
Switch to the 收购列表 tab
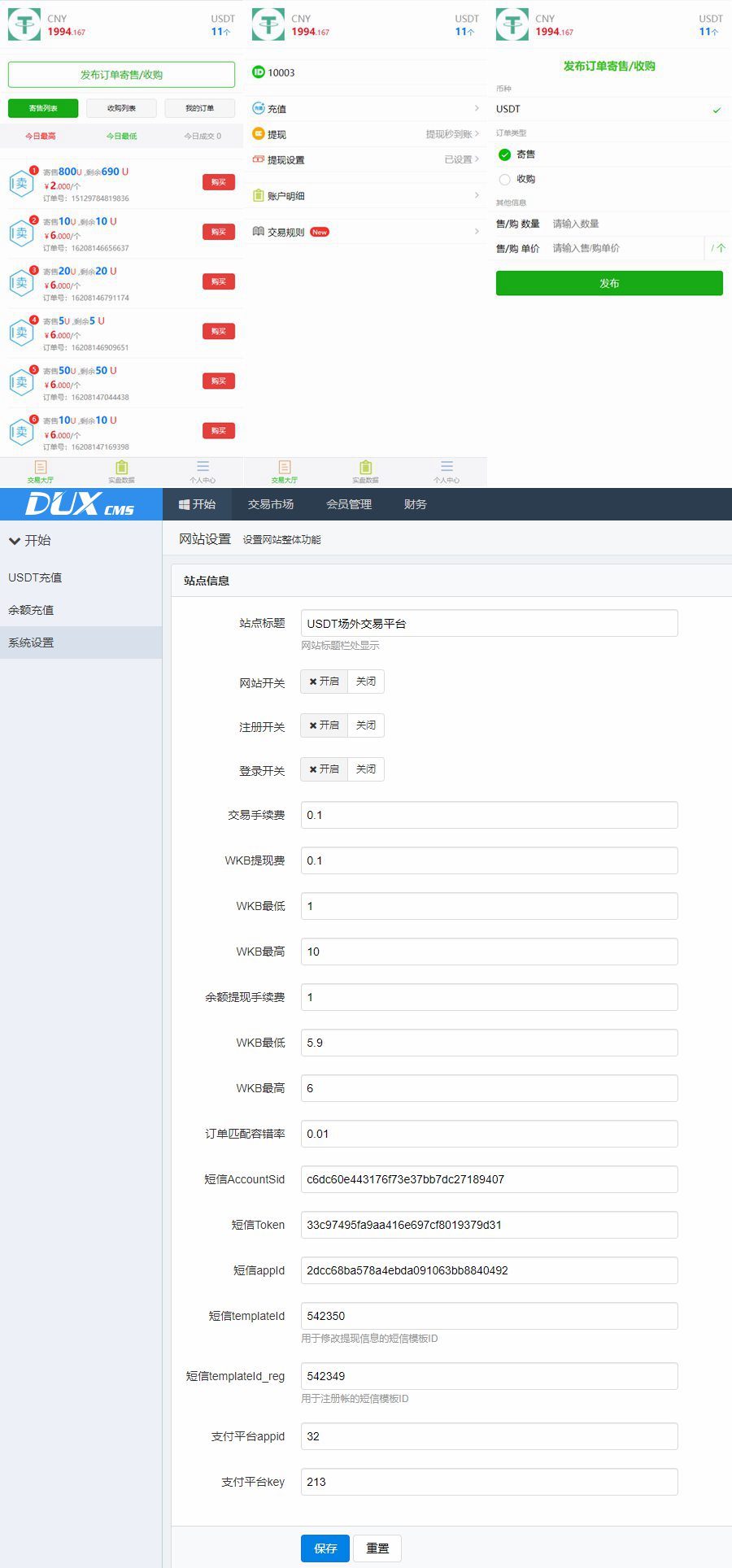click(121, 108)
